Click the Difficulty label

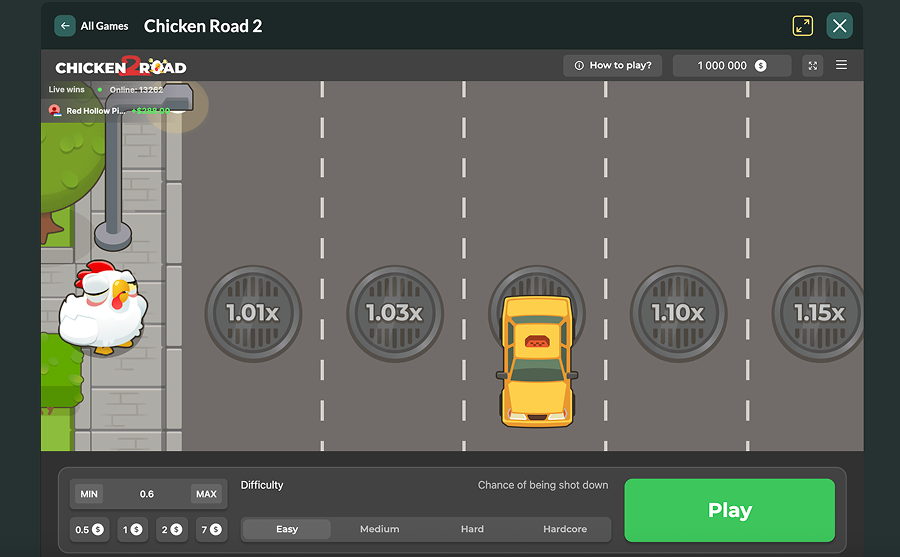262,485
